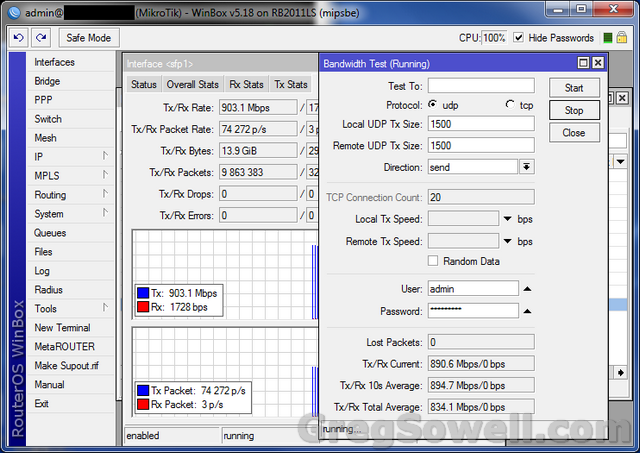Open MetaROUTER from the sidebar

[x=70, y=347]
